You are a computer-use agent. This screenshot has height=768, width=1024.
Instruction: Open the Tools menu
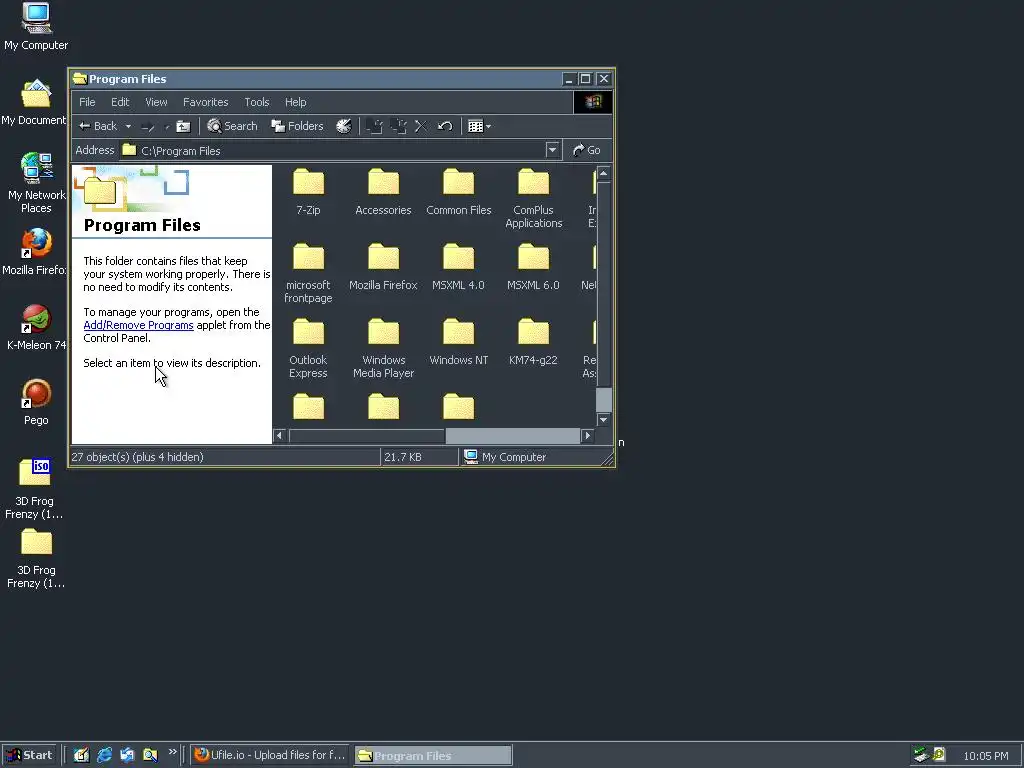click(x=257, y=102)
